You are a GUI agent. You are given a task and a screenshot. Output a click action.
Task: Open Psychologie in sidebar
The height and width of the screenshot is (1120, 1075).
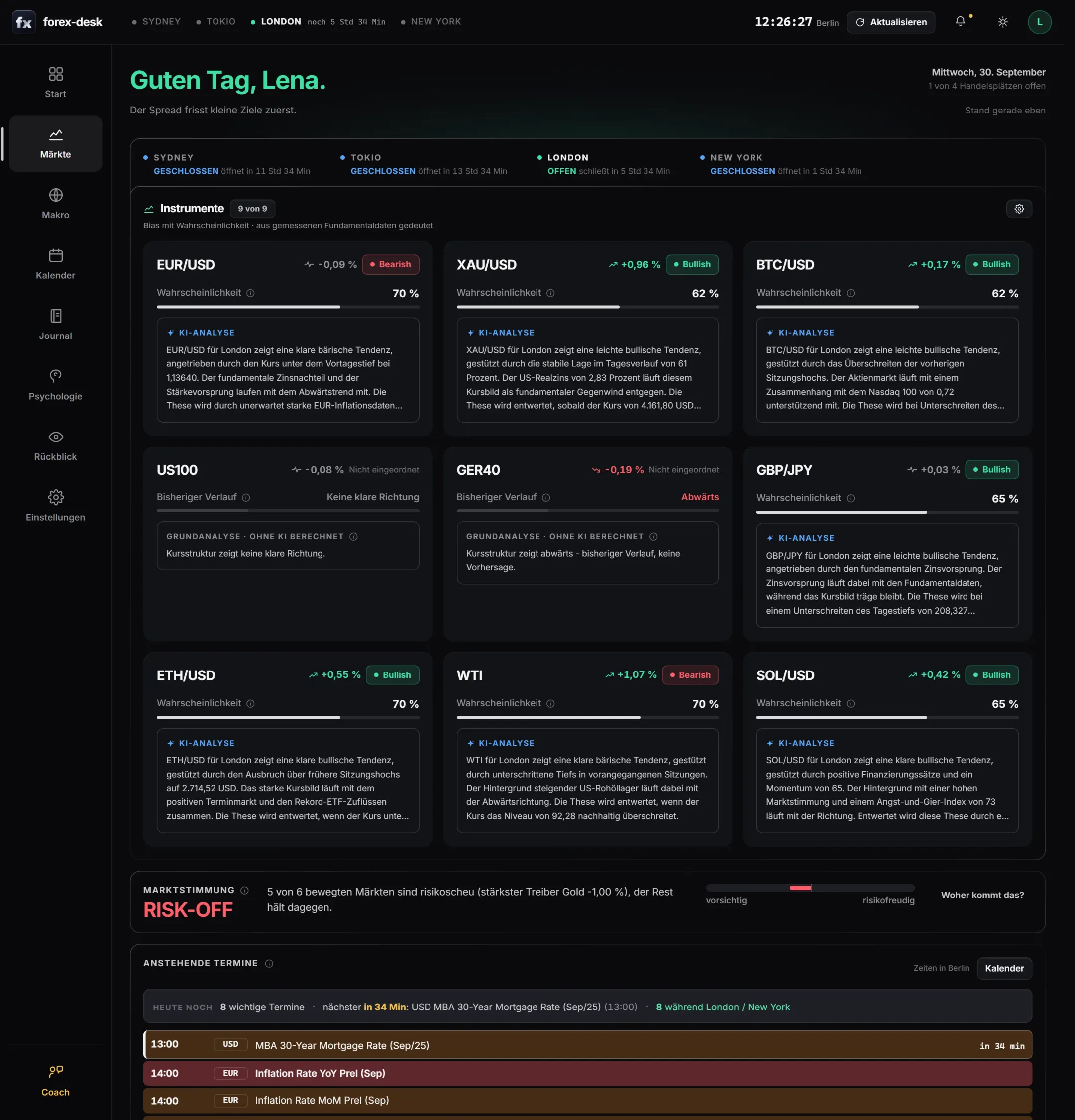55,386
